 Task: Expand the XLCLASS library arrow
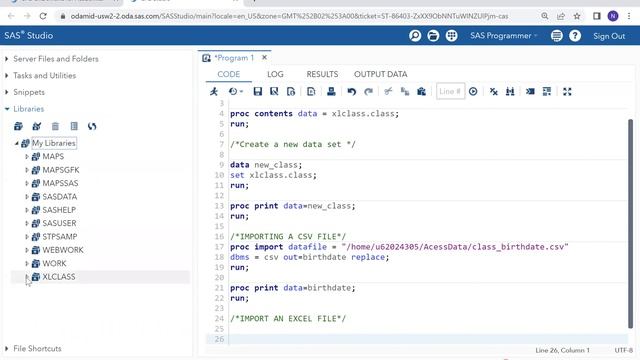pyautogui.click(x=27, y=277)
